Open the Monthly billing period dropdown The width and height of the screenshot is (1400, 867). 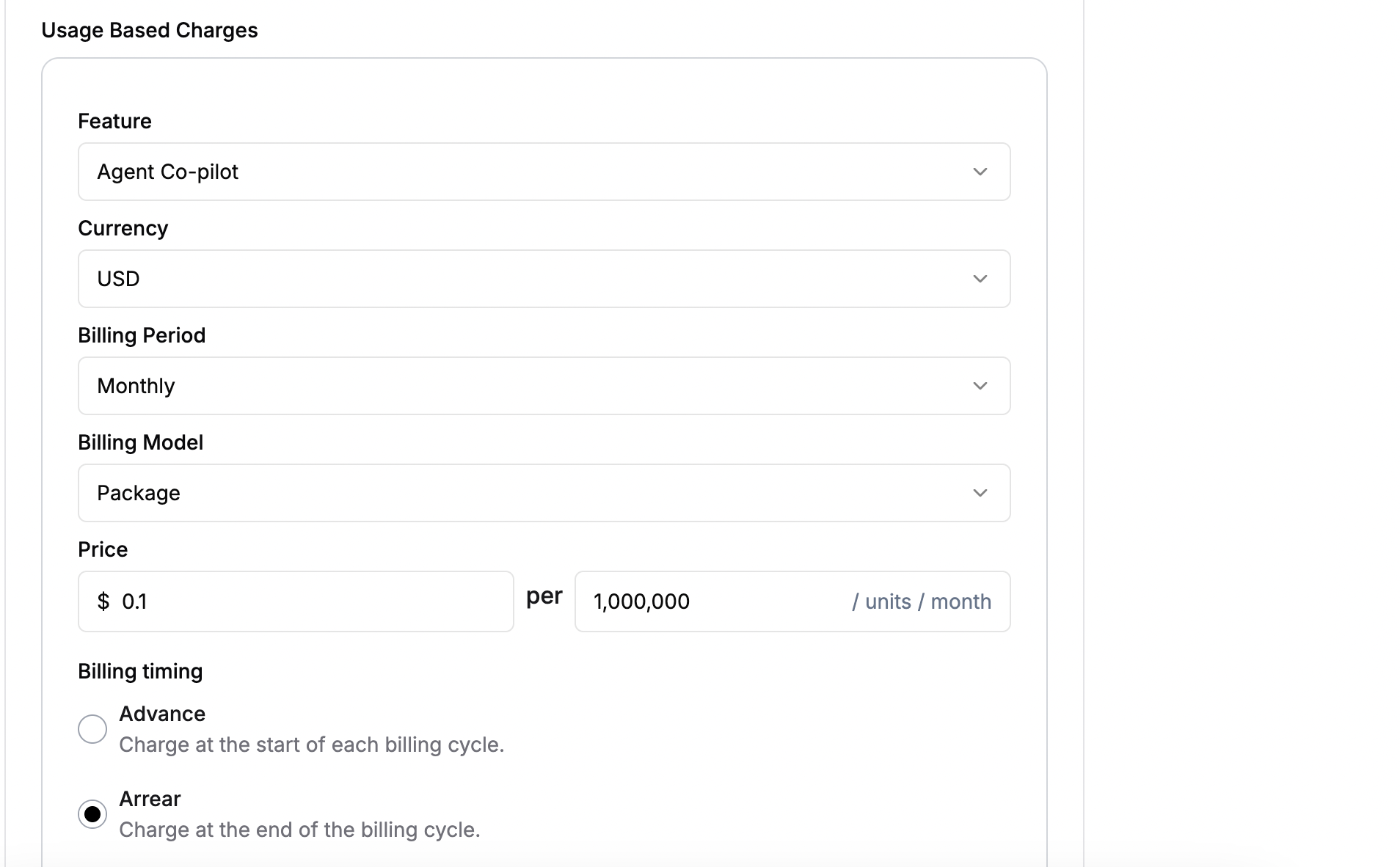tap(544, 386)
